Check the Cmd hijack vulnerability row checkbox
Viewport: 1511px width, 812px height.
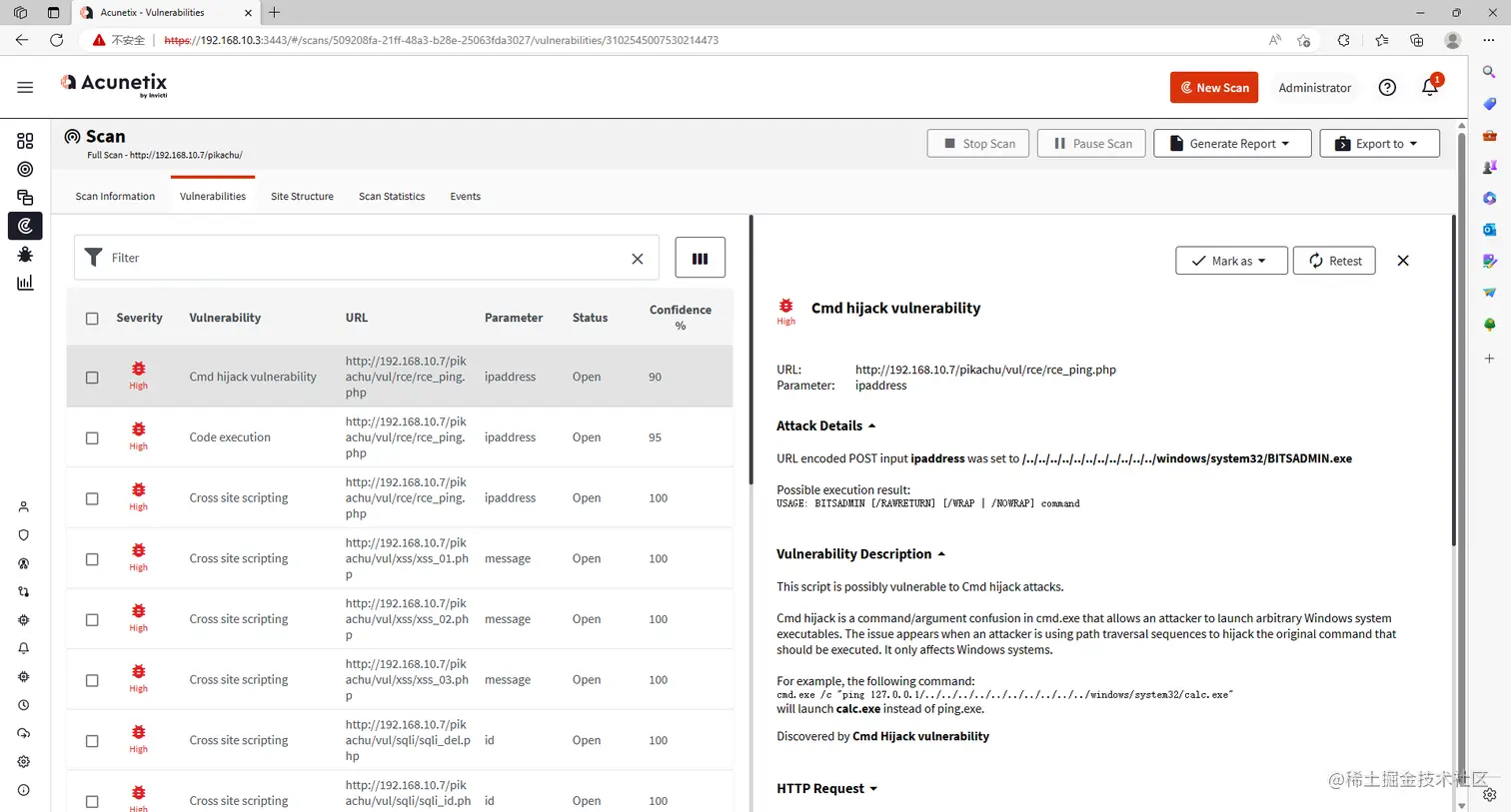click(92, 378)
